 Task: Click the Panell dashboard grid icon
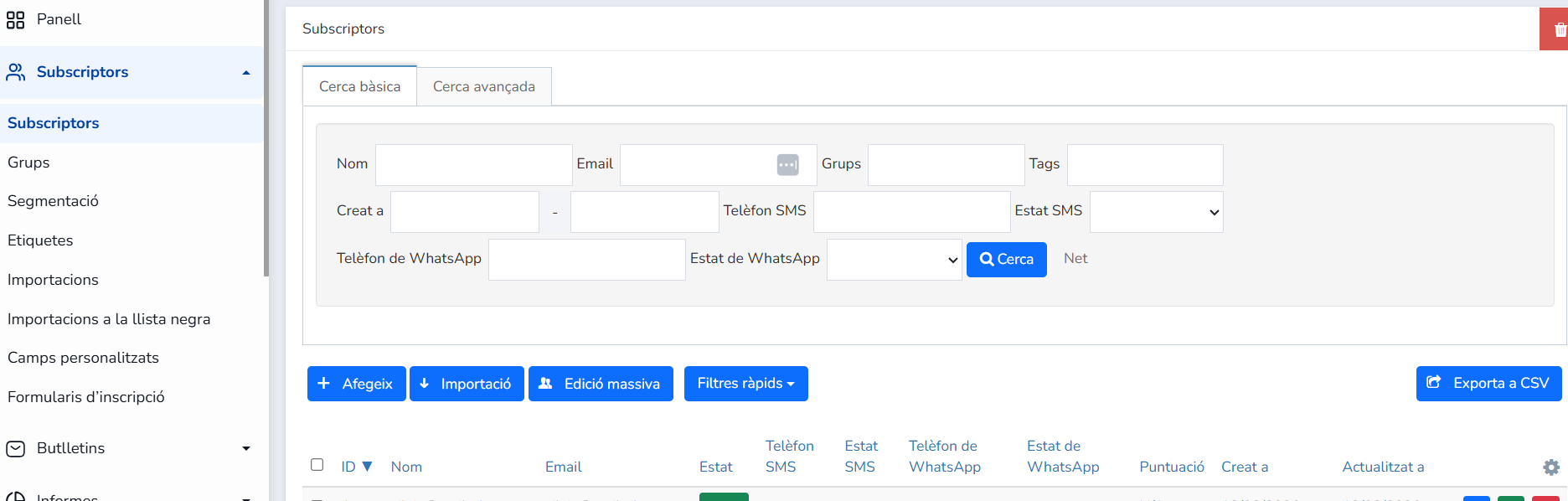click(16, 19)
